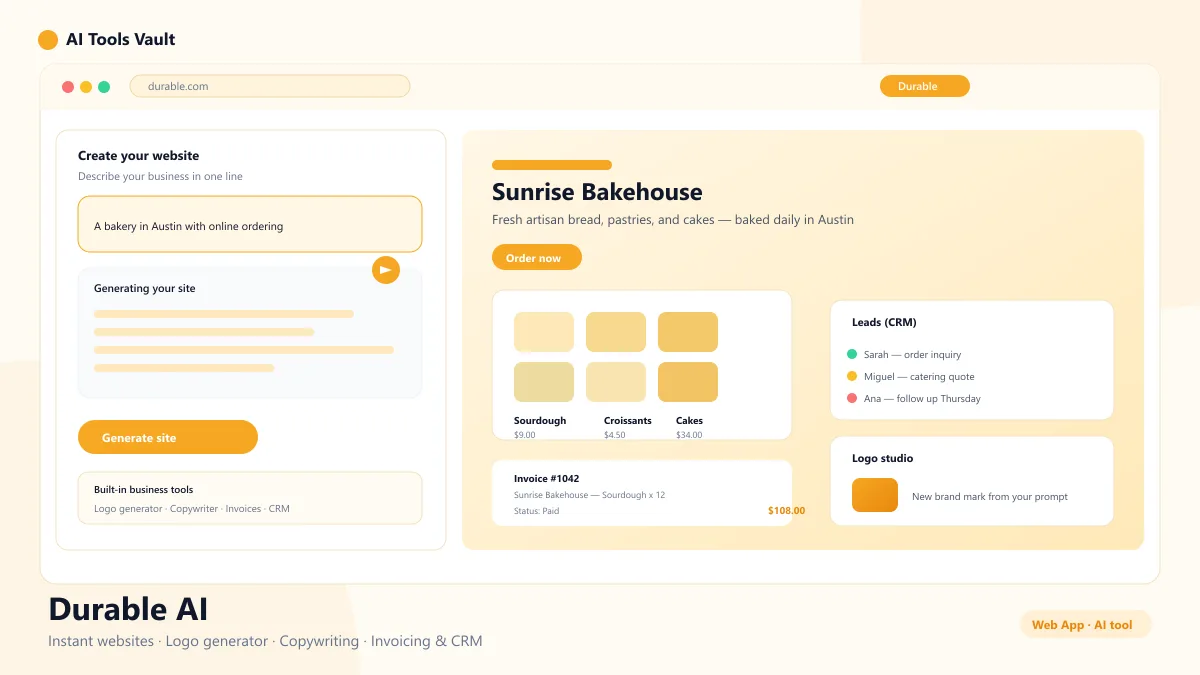
Task: Click the $9.00 price
Action: [525, 435]
